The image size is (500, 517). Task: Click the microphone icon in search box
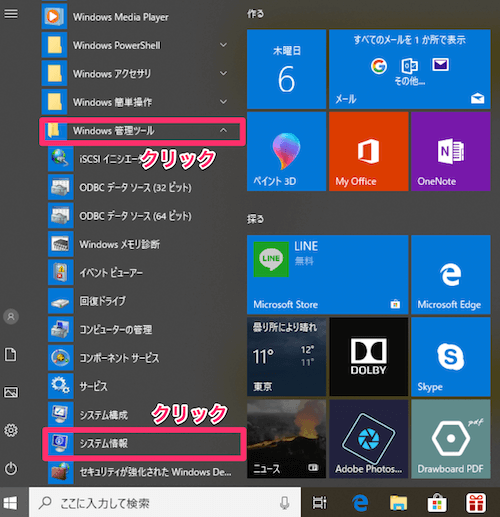pos(284,503)
